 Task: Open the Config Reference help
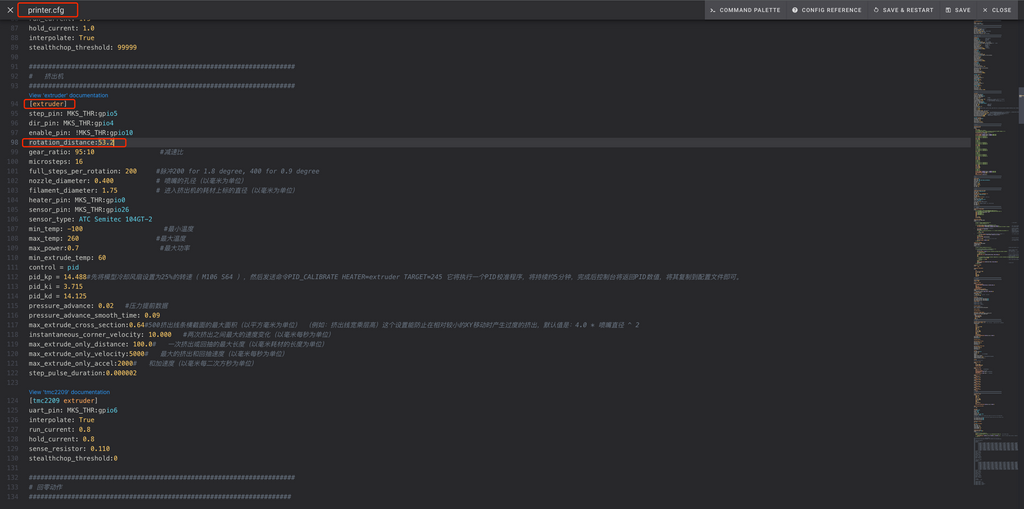point(826,10)
